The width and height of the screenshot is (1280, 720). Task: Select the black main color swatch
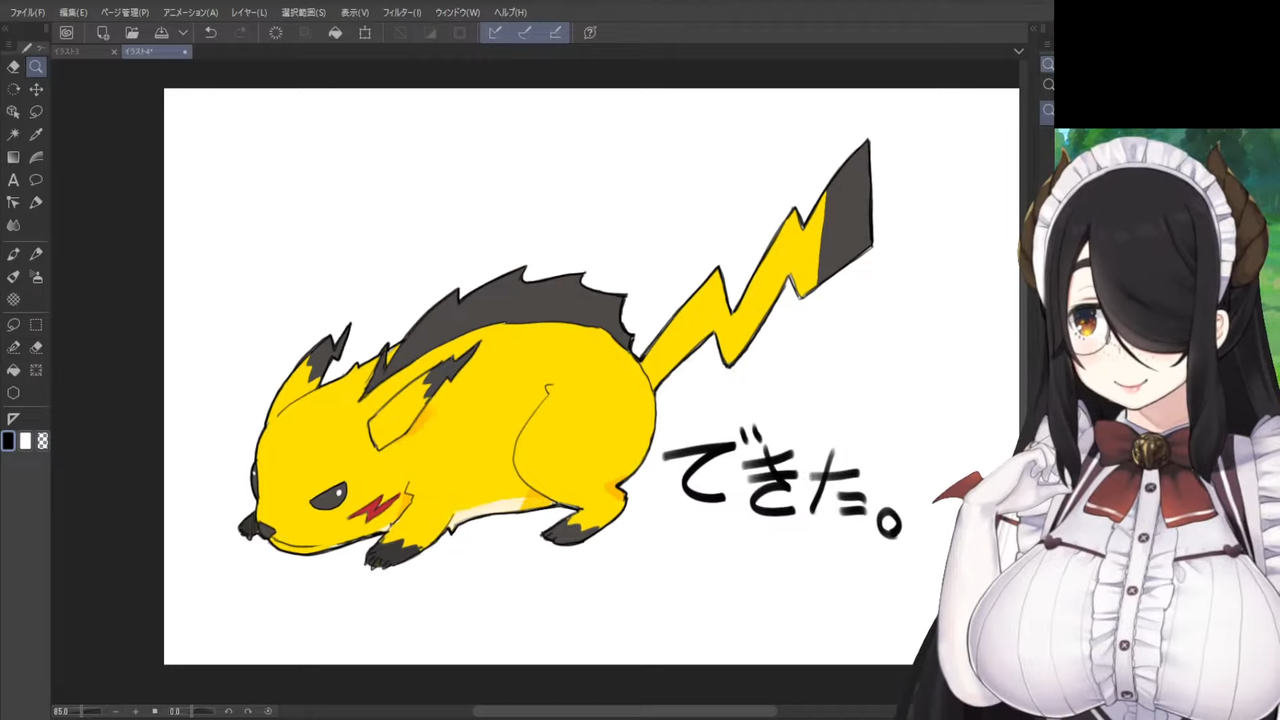tap(9, 441)
